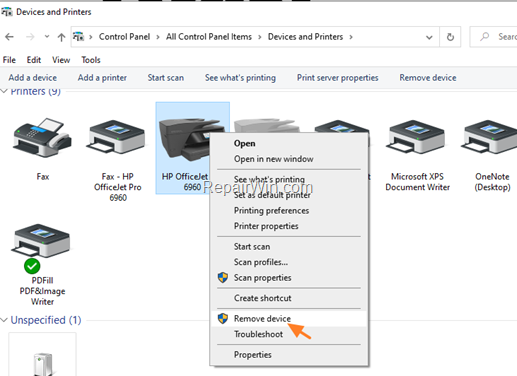Viewport: 517px width, 376px height.
Task: Click the shield icon beside Scan properties
Action: pos(223,277)
